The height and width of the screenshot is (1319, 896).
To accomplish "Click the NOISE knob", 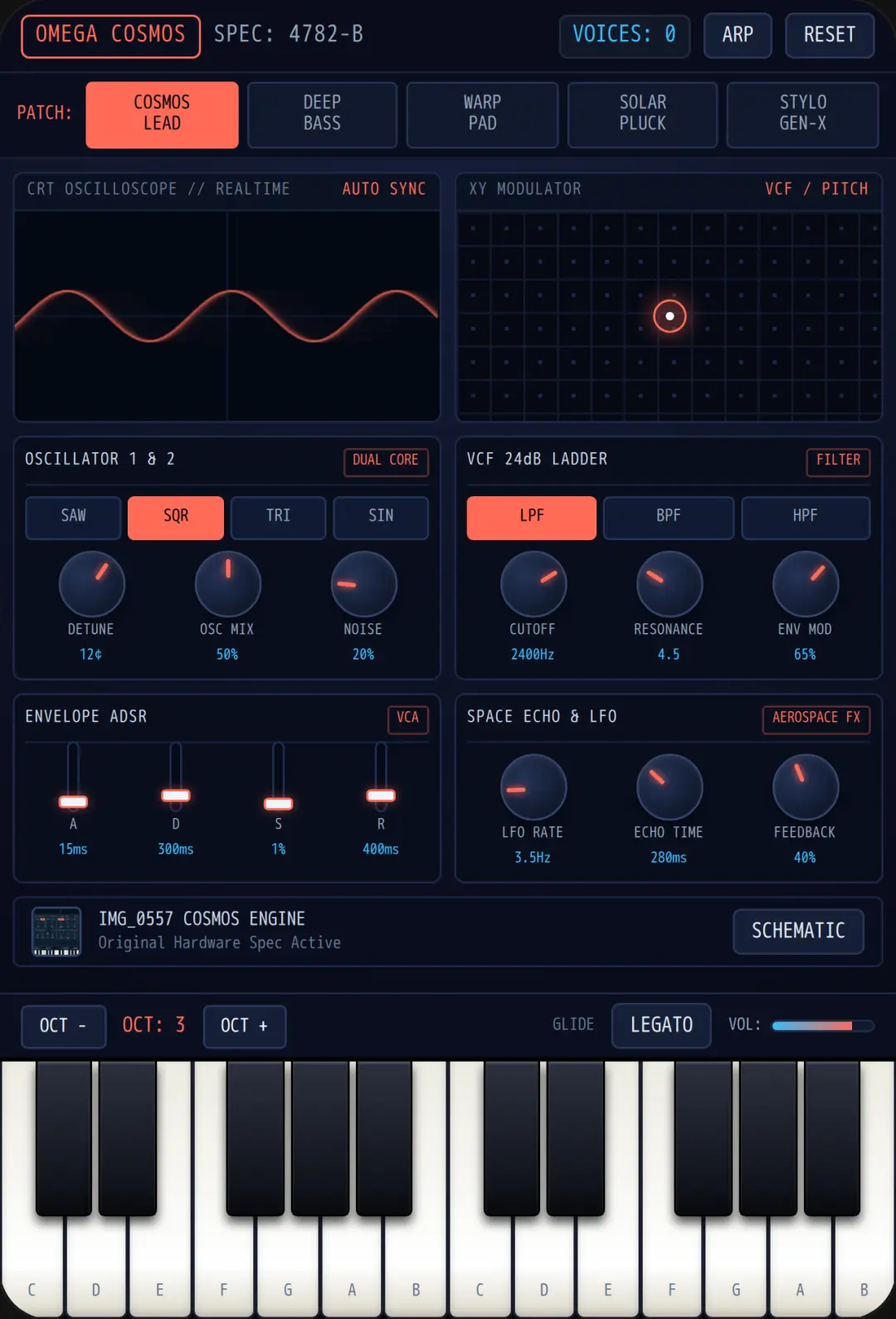I will click(x=363, y=584).
